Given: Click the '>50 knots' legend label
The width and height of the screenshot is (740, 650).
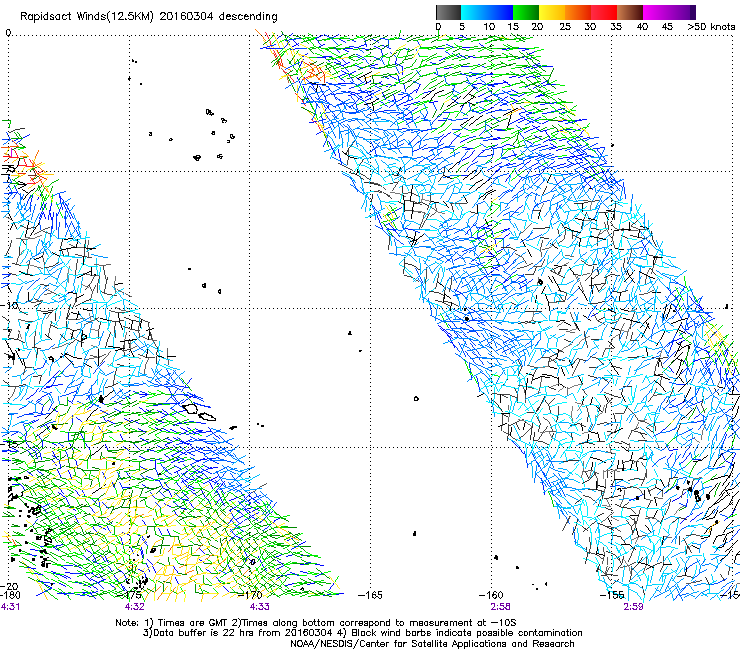Looking at the screenshot, I should pos(711,27).
